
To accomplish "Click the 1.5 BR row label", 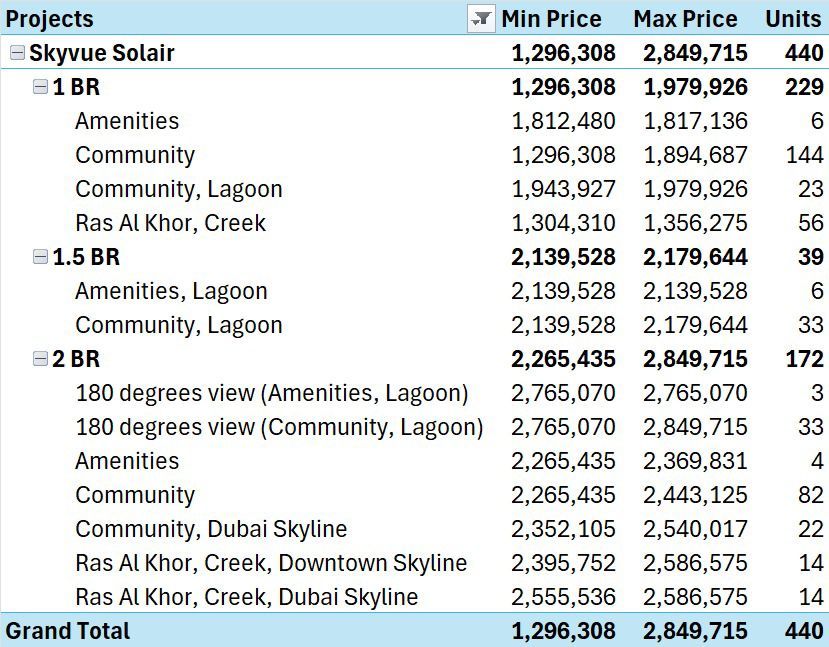I will point(86,257).
